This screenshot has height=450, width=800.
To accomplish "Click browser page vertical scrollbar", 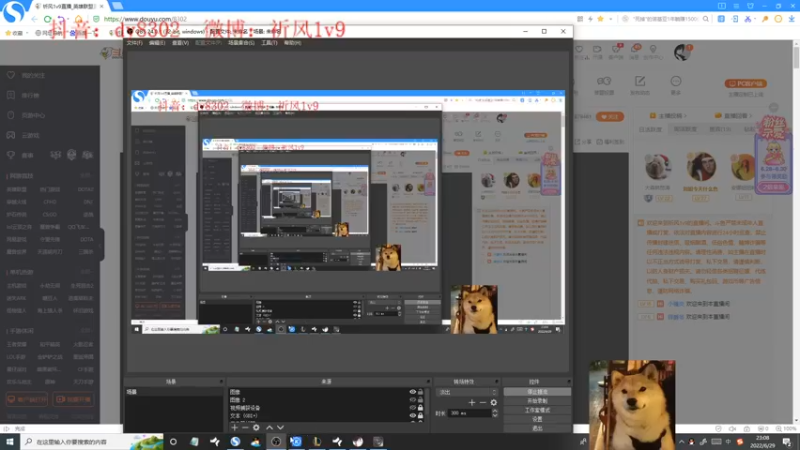I will click(x=796, y=57).
